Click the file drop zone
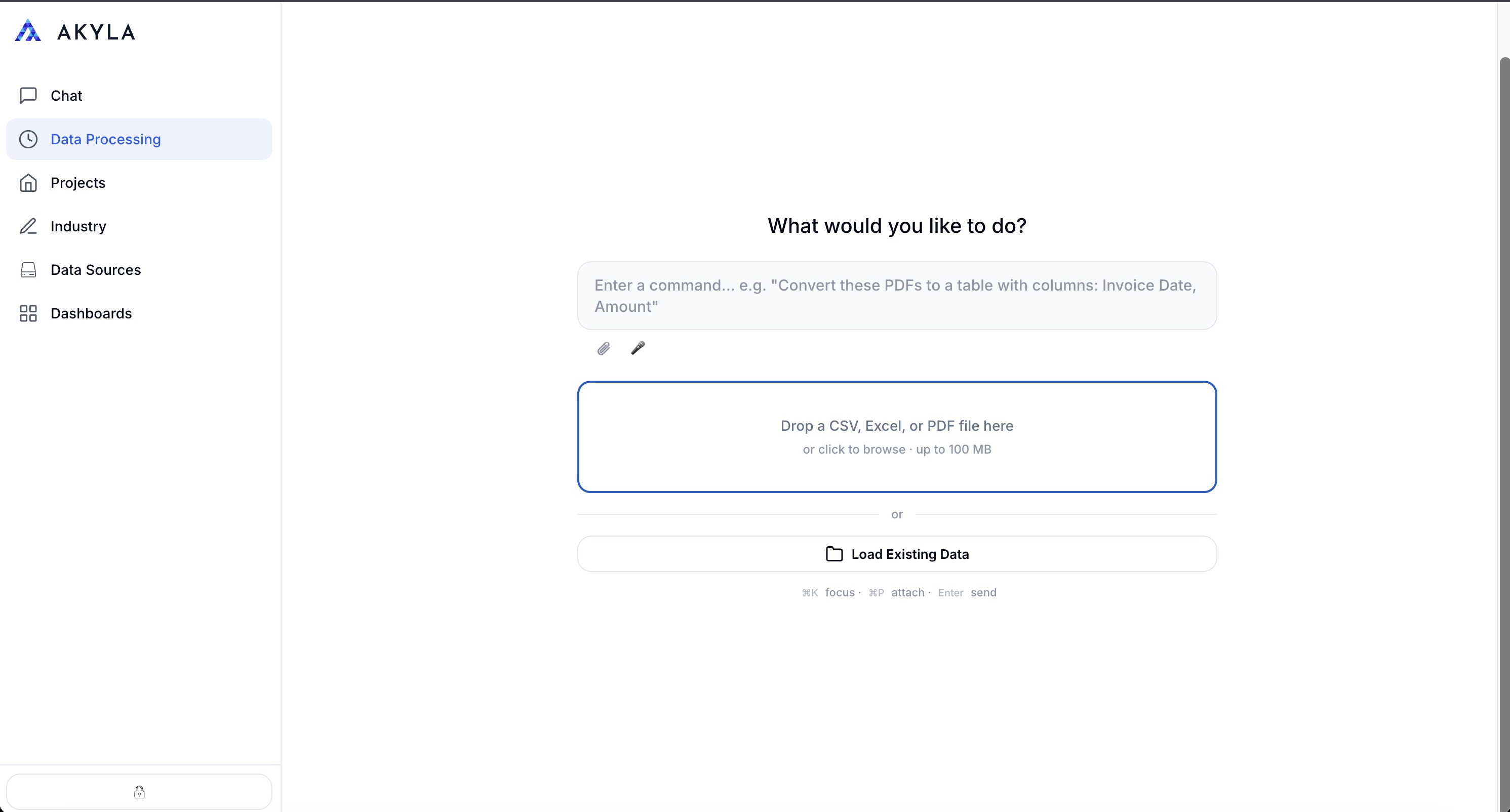The image size is (1510, 812). pyautogui.click(x=897, y=436)
